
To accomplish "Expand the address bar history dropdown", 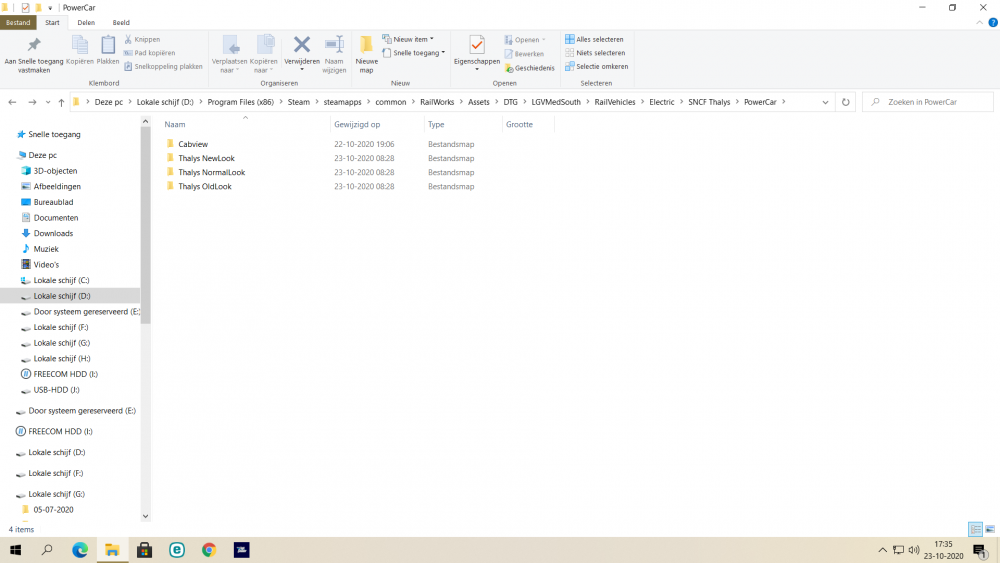I will click(825, 102).
